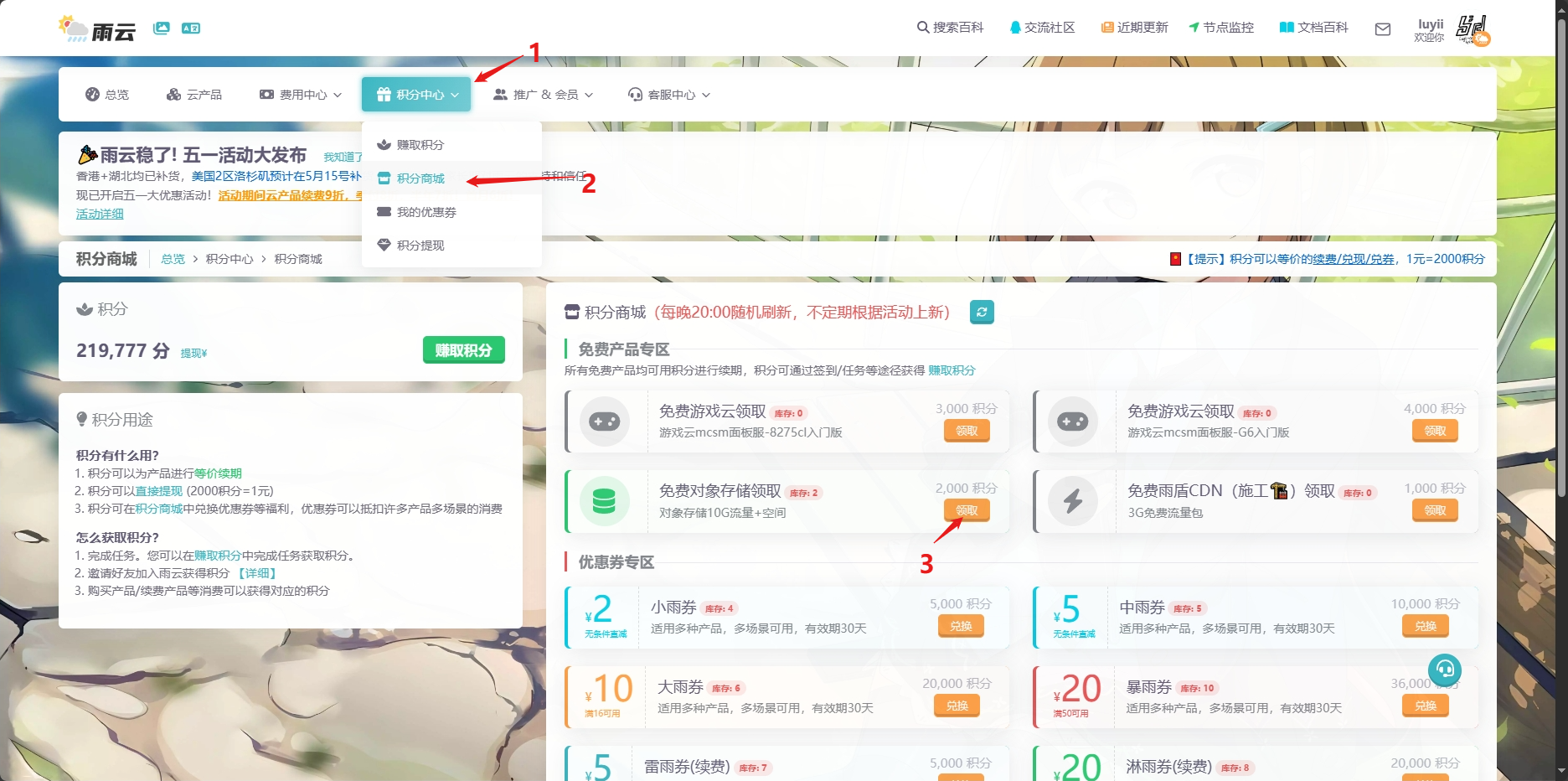
Task: Click the image gallery icon near logo
Action: coord(162,28)
